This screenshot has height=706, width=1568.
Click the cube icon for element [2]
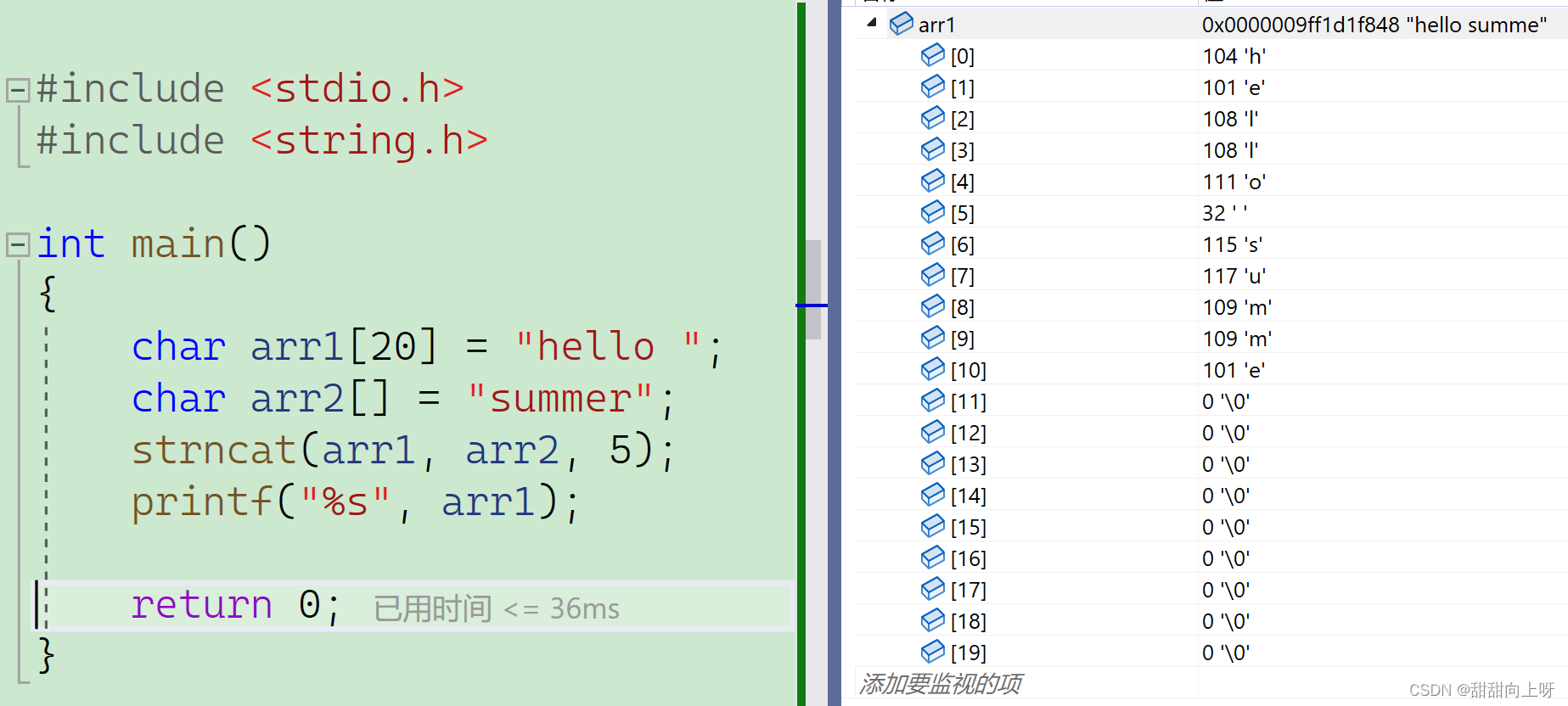tap(932, 118)
